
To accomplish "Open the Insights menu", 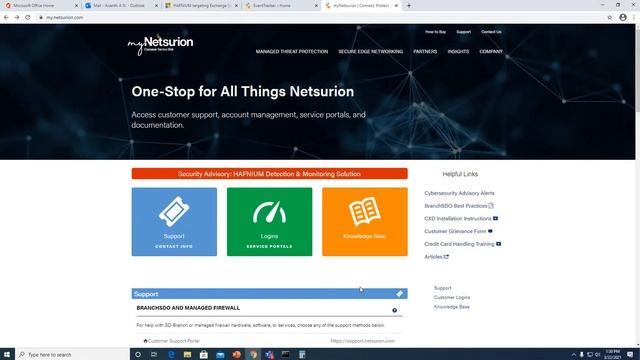I will 458,52.
